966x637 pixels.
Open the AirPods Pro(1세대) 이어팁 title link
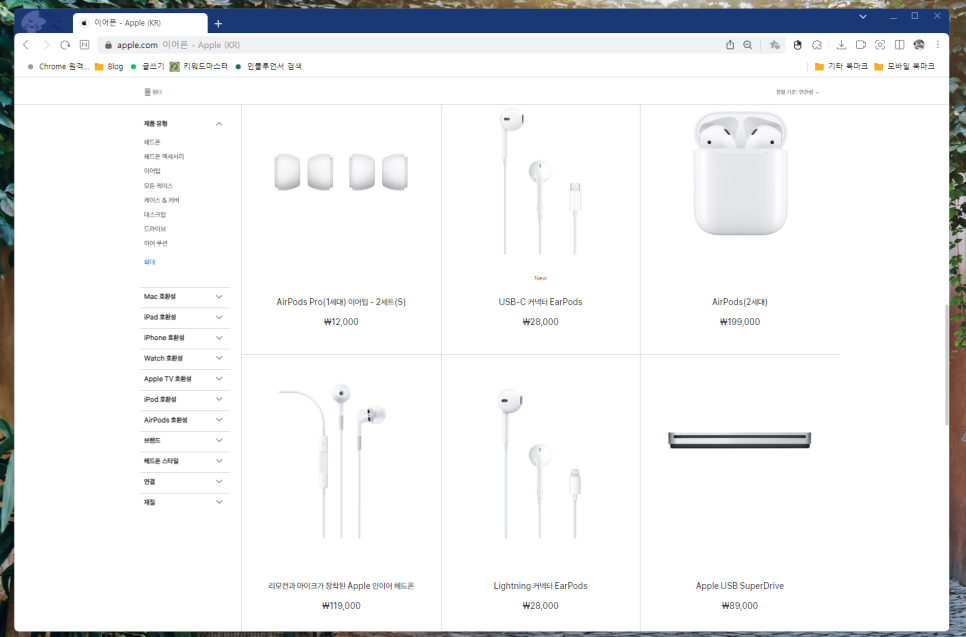(341, 302)
